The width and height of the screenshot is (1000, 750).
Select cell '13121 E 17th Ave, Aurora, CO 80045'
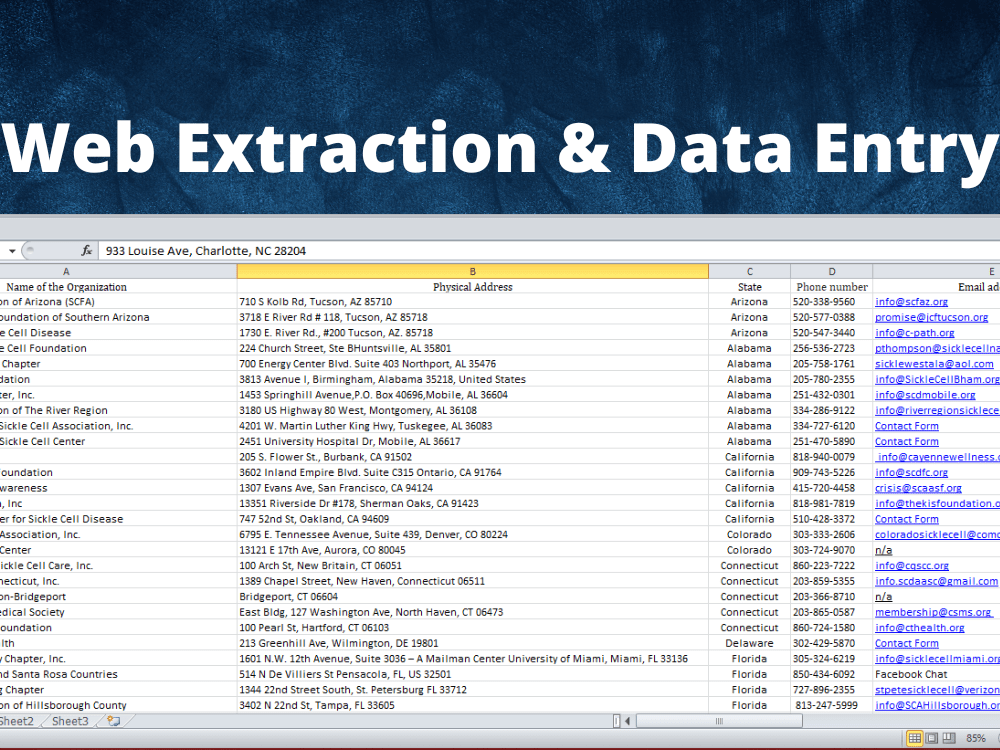[x=473, y=550]
